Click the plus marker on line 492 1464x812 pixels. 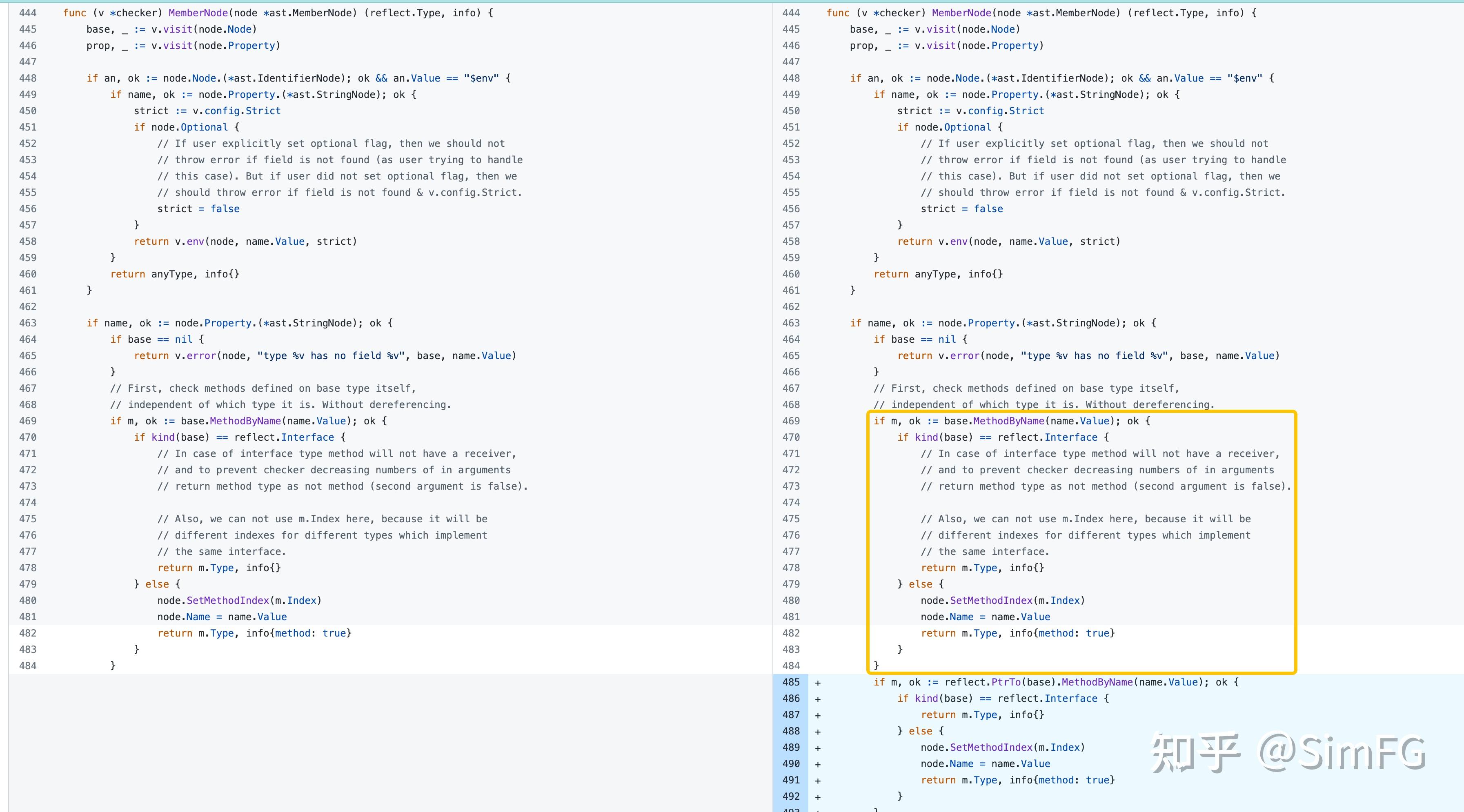817,796
